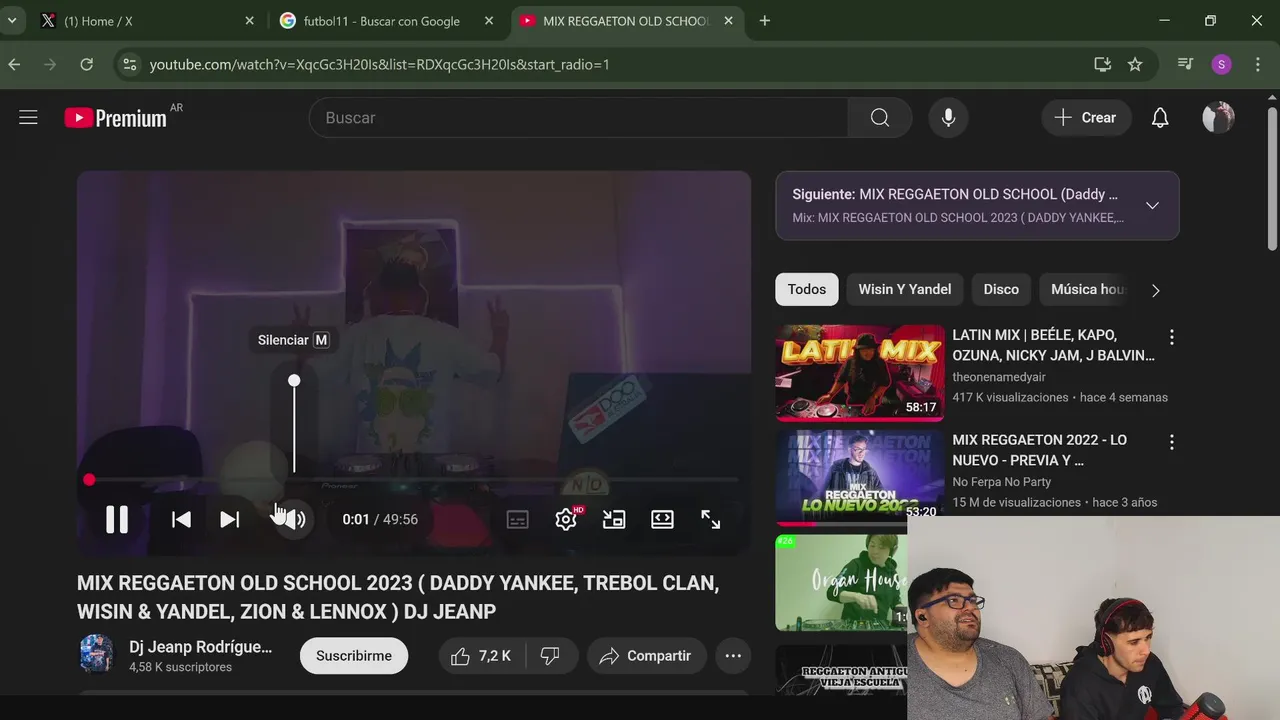Viewport: 1280px width, 720px height.
Task: Open the player settings gear
Action: (566, 519)
